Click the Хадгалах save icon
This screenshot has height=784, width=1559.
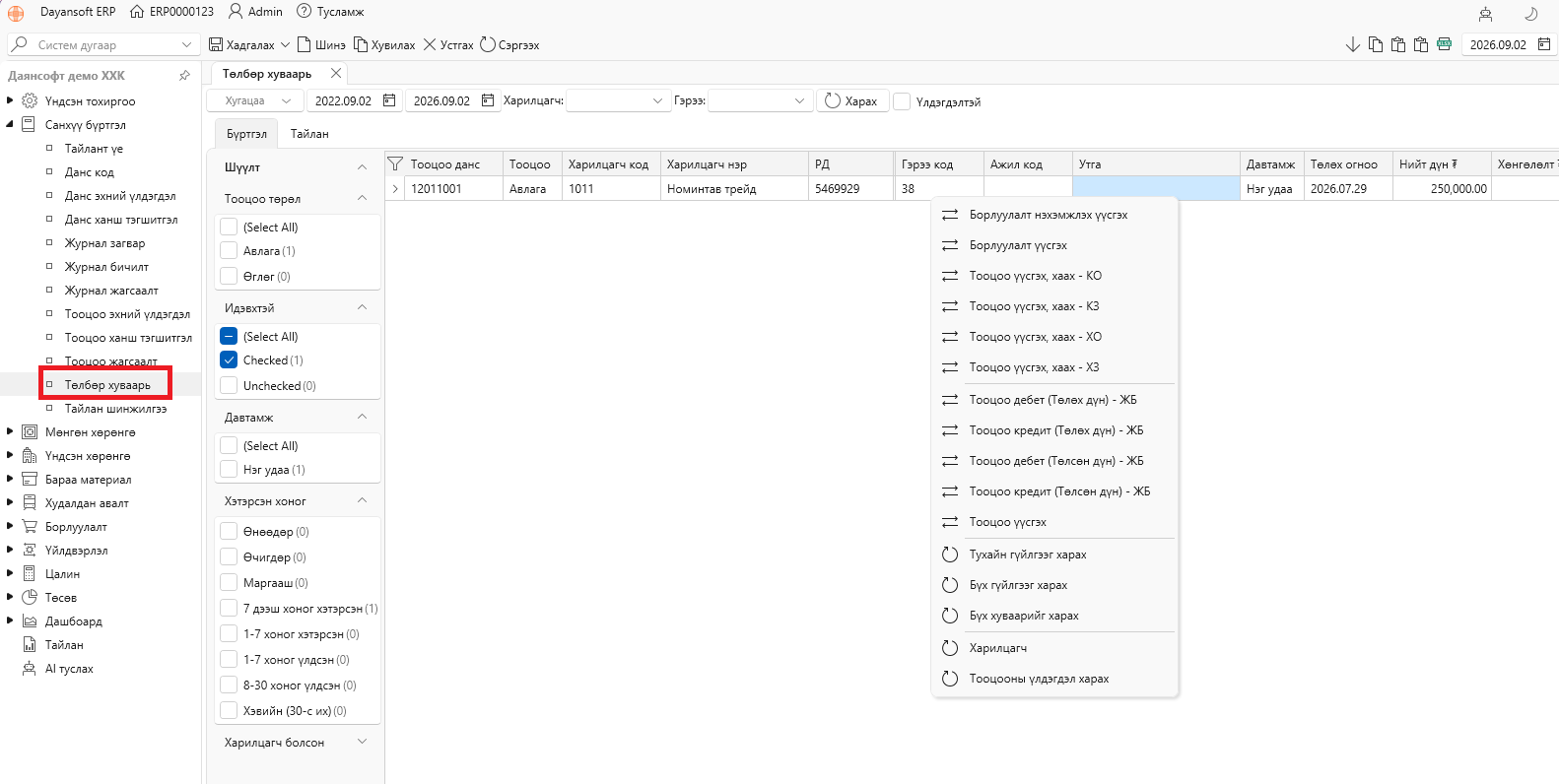[x=216, y=45]
